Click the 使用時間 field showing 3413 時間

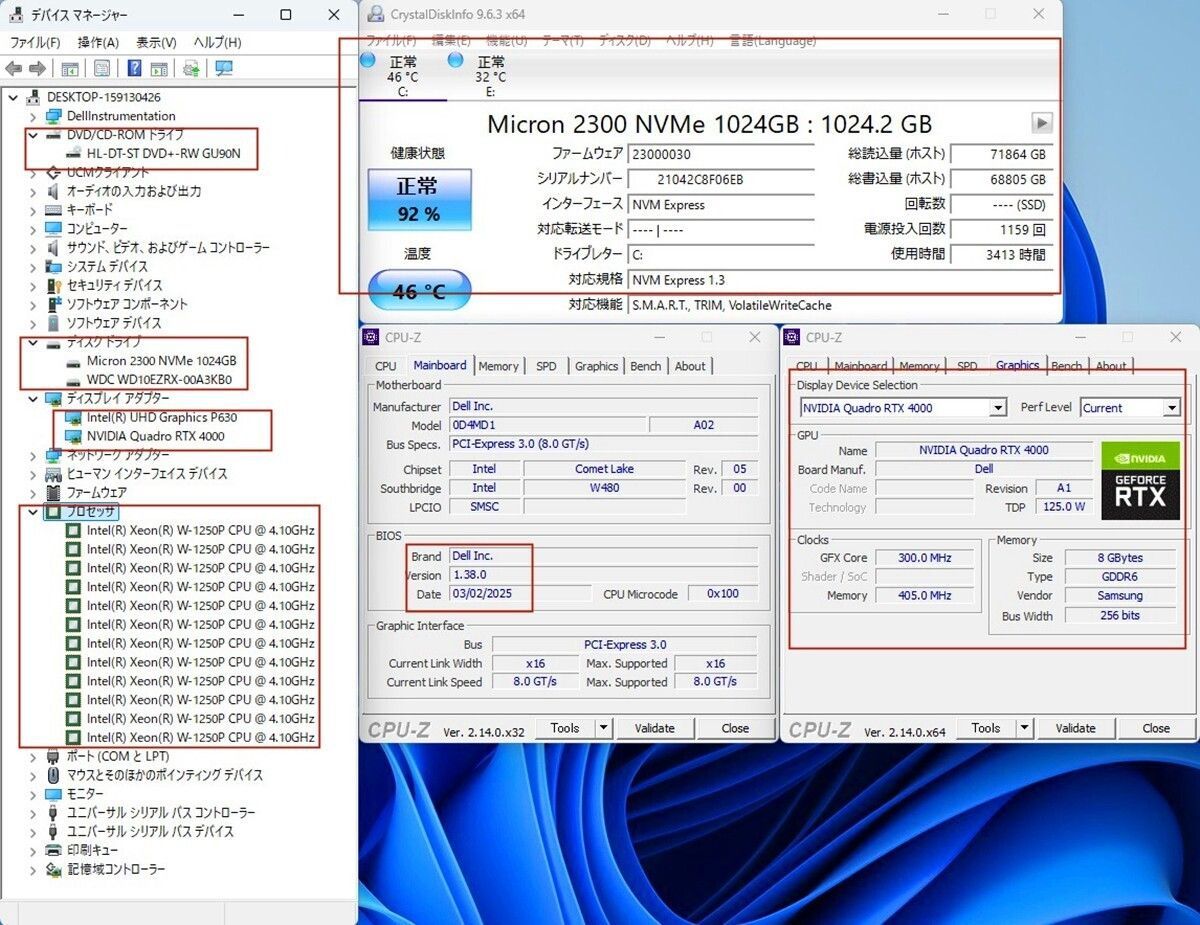pyautogui.click(x=1000, y=255)
